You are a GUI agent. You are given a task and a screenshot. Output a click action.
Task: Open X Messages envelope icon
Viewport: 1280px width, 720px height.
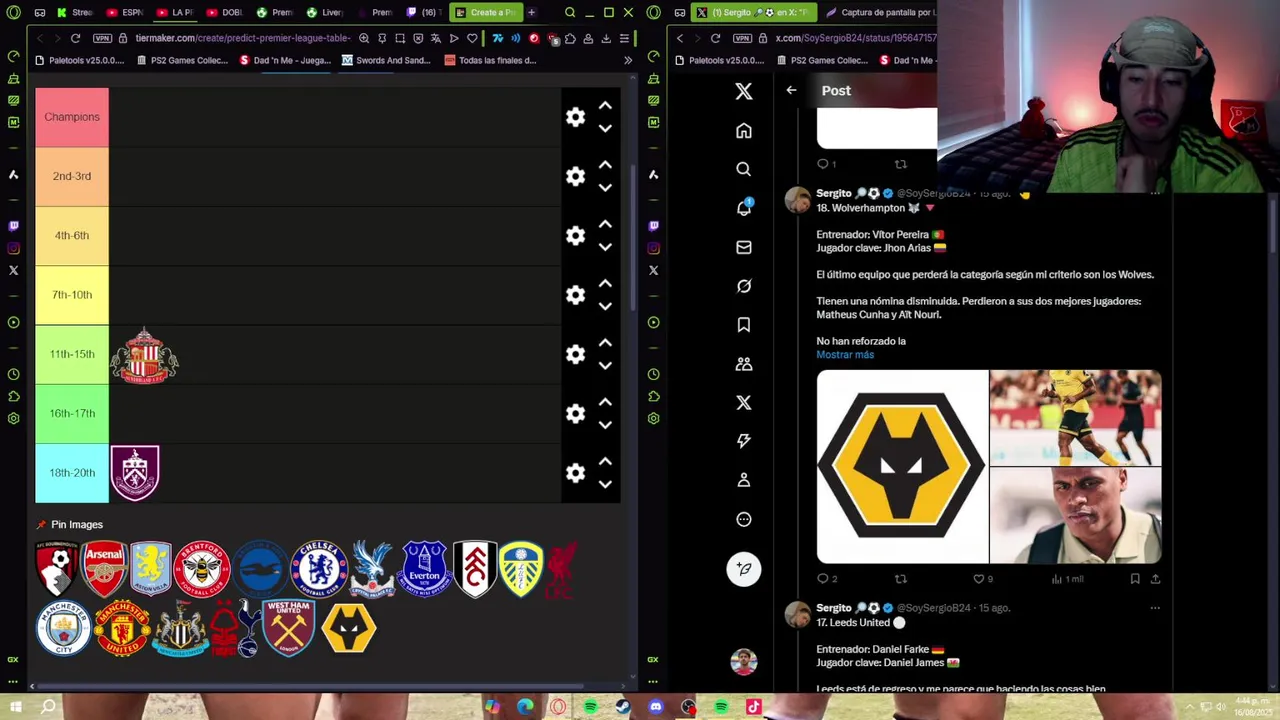pos(743,247)
